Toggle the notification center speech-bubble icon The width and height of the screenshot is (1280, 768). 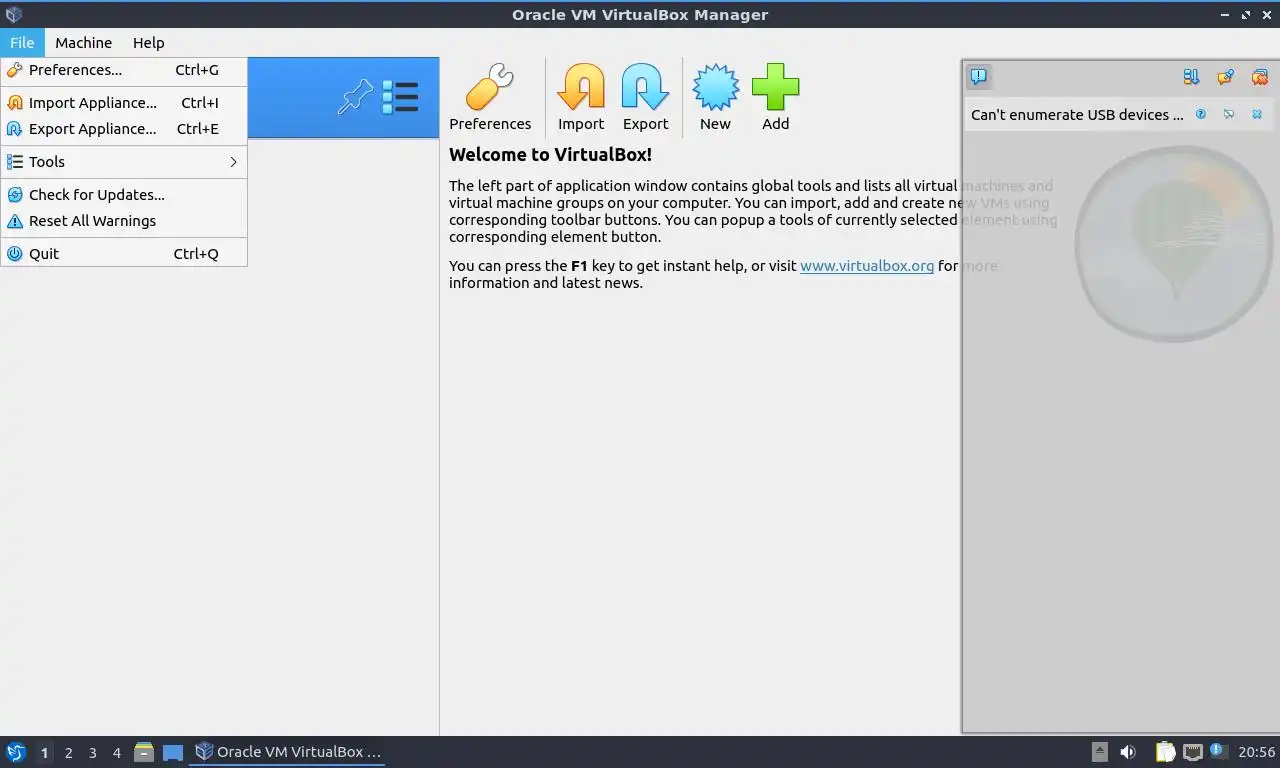pos(979,76)
